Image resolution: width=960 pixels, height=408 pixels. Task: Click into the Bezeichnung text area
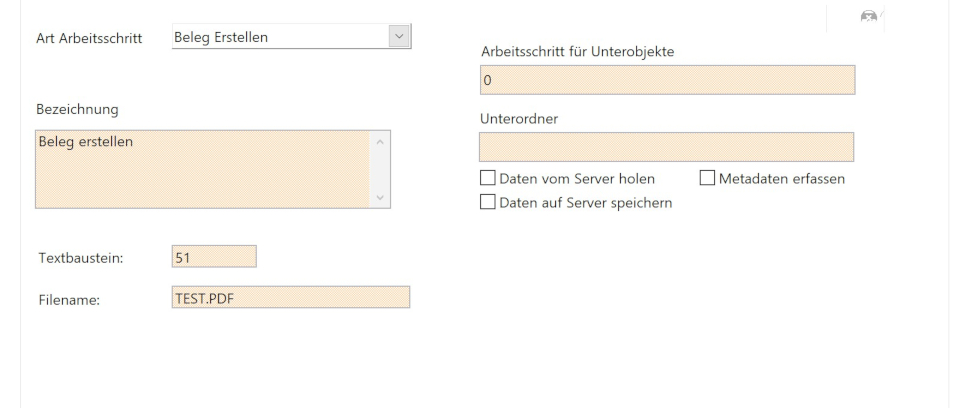(x=200, y=168)
